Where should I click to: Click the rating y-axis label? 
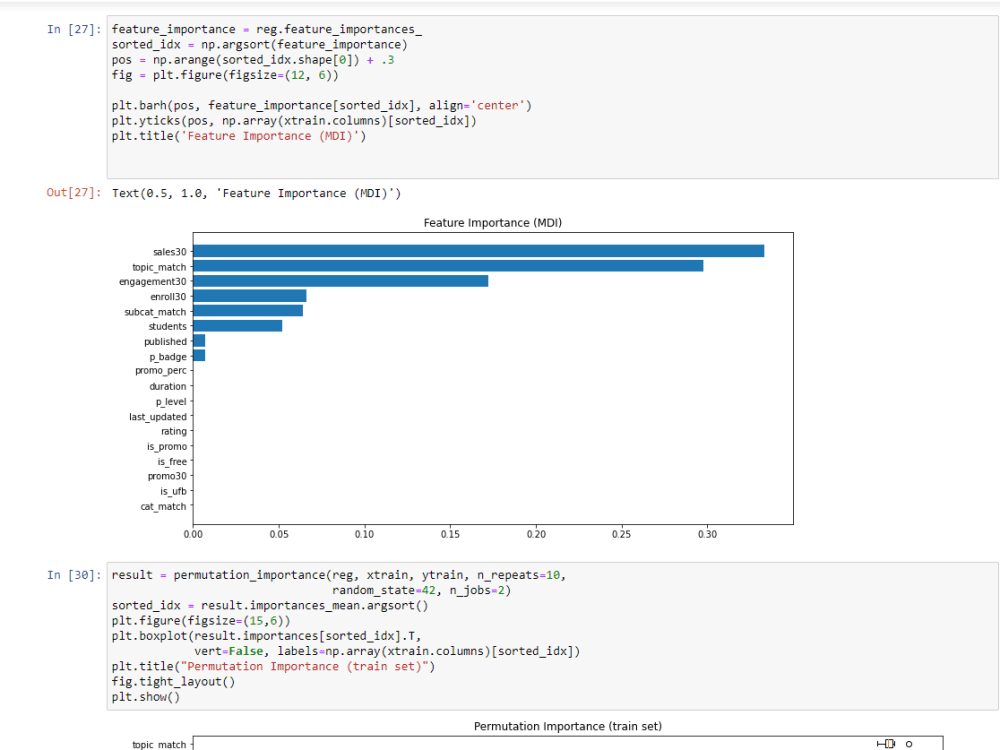173,432
